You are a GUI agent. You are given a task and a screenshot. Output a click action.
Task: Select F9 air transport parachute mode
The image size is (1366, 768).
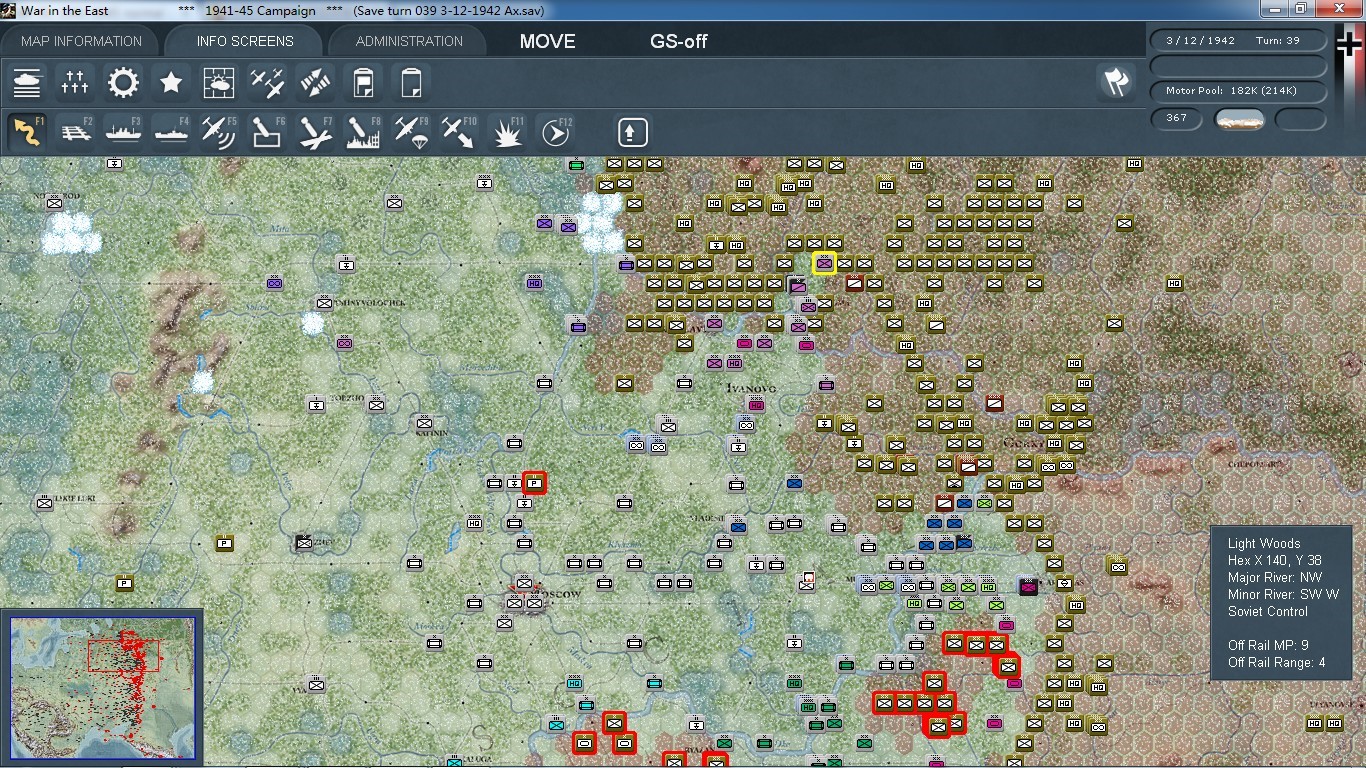tap(411, 132)
